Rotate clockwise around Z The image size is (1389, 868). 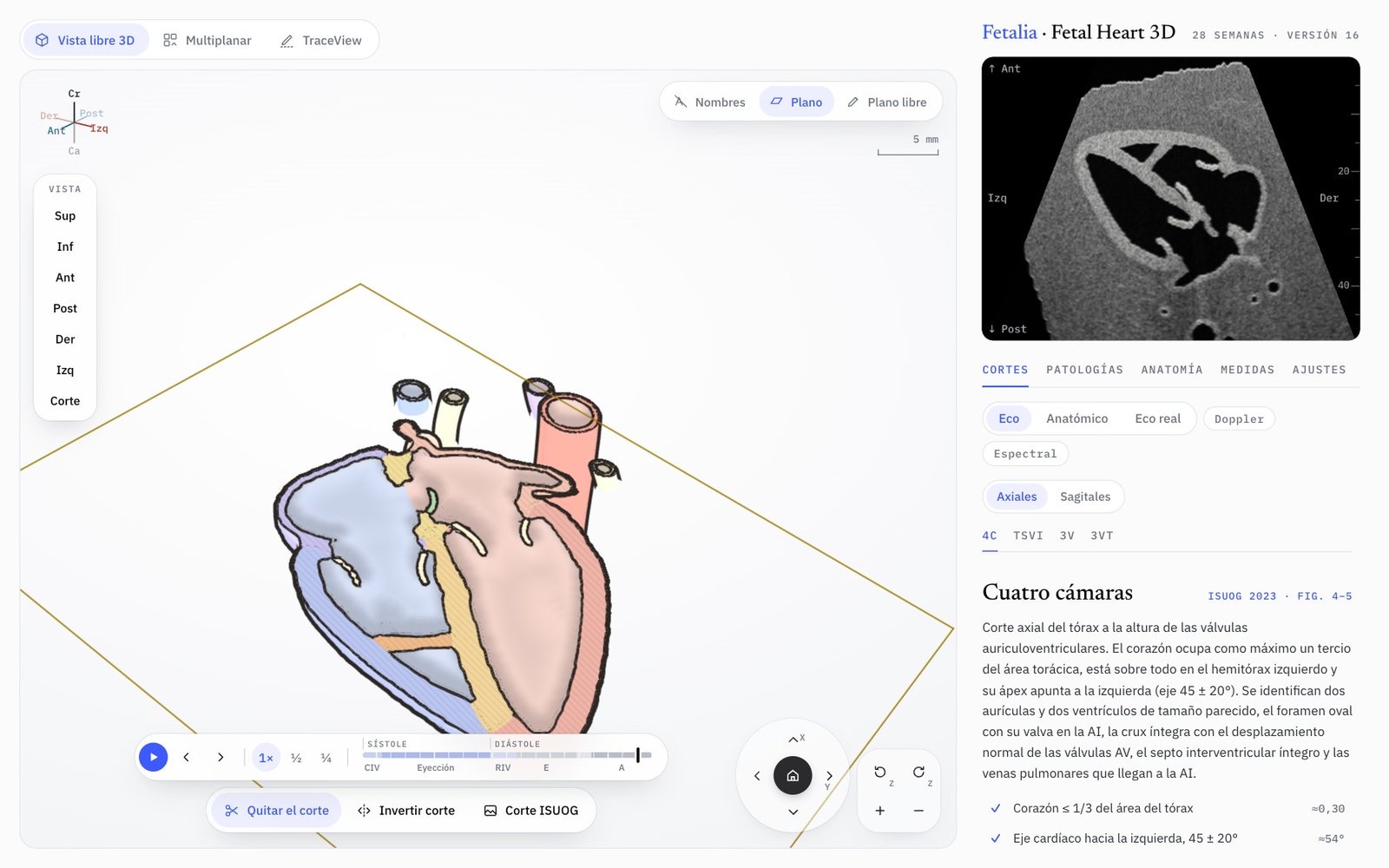click(918, 773)
